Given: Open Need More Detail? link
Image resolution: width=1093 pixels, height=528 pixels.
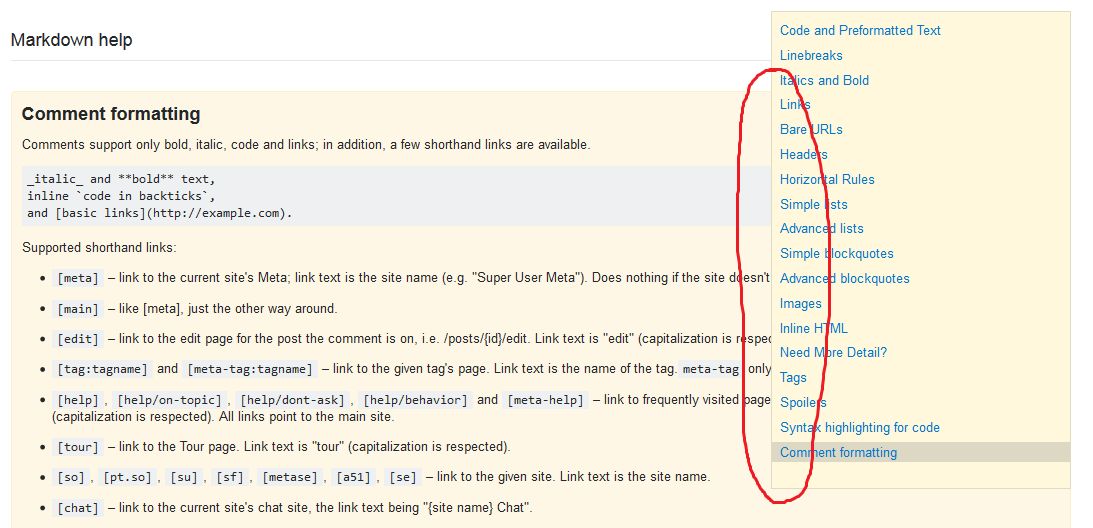Looking at the screenshot, I should click(x=833, y=353).
